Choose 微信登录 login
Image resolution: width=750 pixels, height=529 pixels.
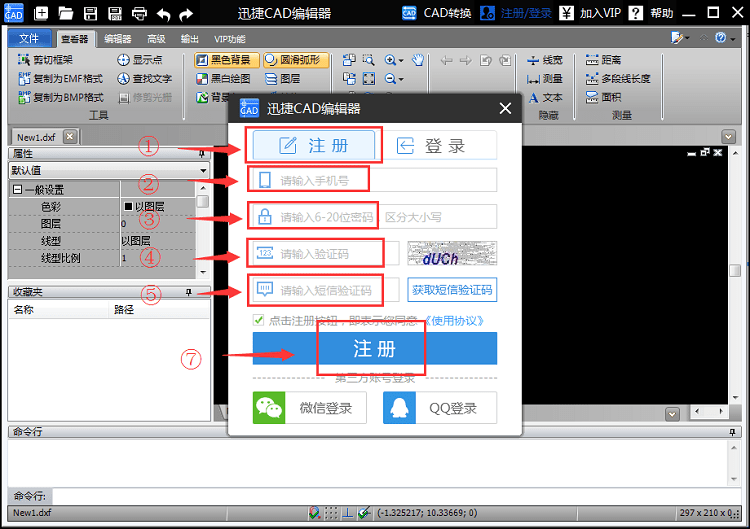[x=309, y=408]
